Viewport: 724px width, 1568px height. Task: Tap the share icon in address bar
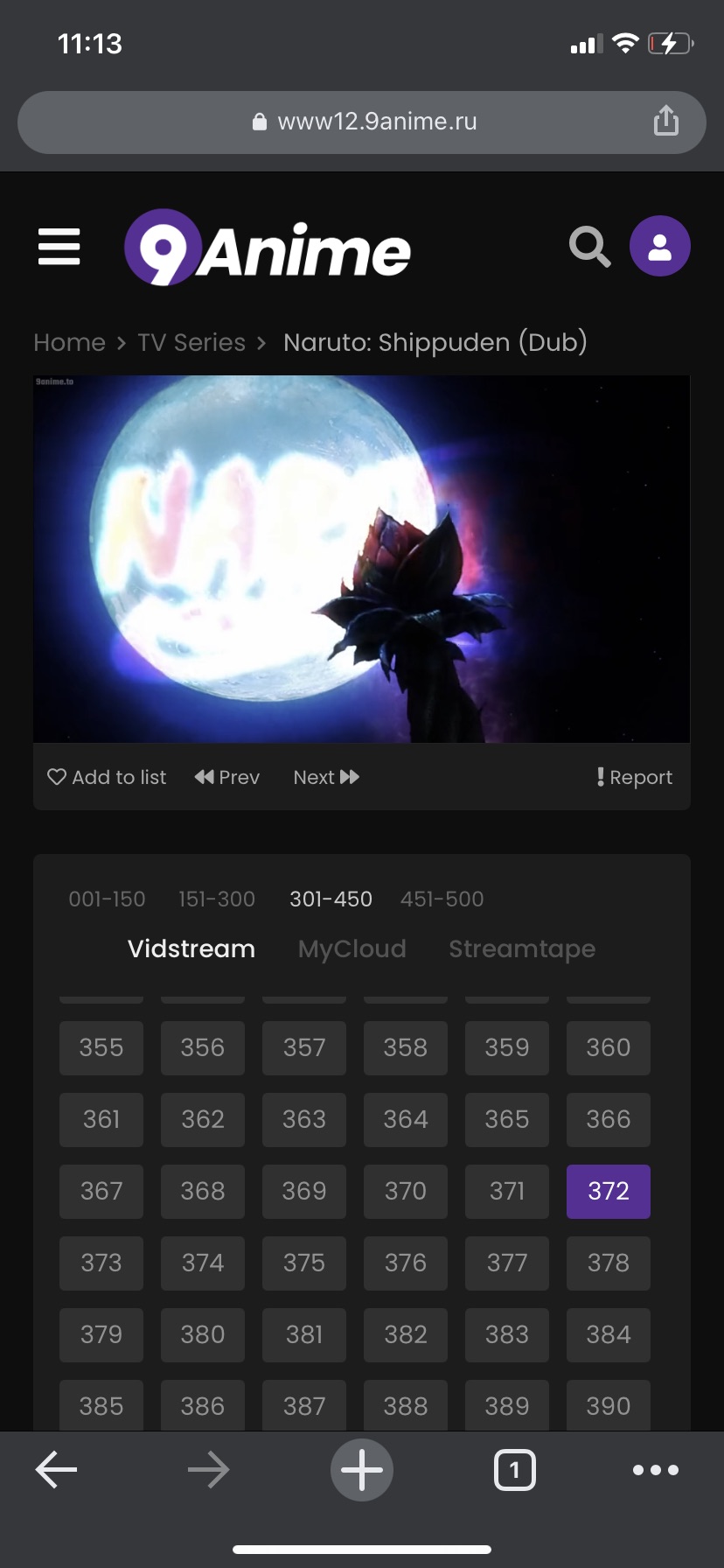click(x=666, y=121)
